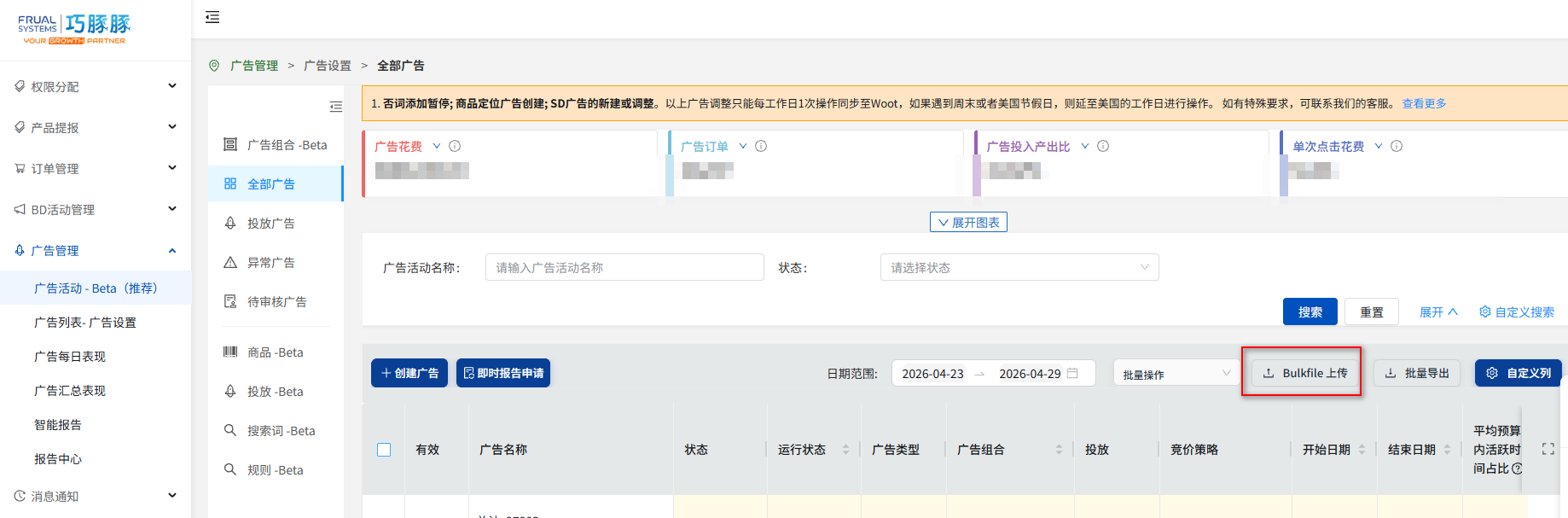Image resolution: width=1568 pixels, height=518 pixels.
Task: Click fullscreen expand icon in table header
Action: [x=1548, y=449]
